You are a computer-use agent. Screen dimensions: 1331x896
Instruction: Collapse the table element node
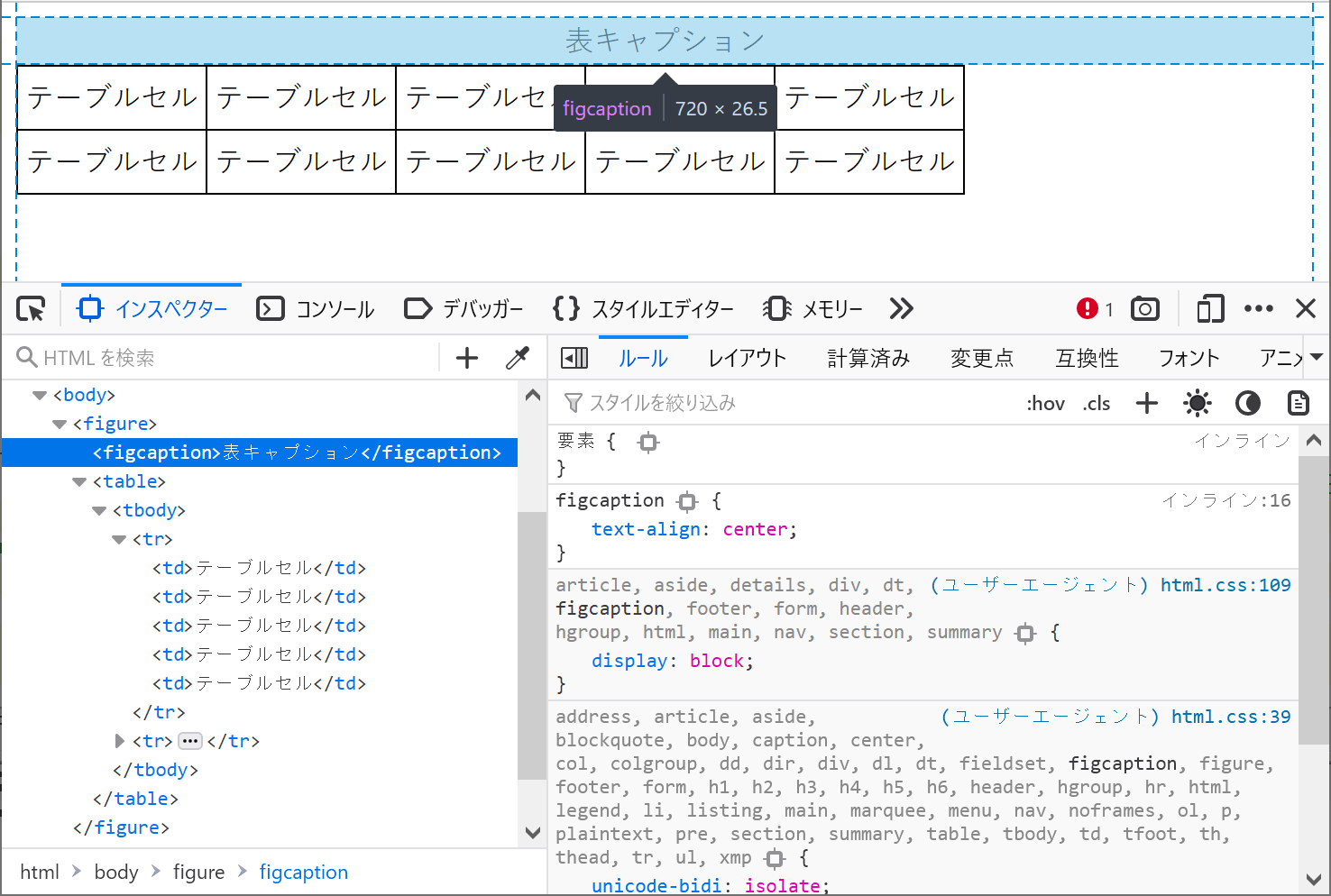click(x=79, y=482)
